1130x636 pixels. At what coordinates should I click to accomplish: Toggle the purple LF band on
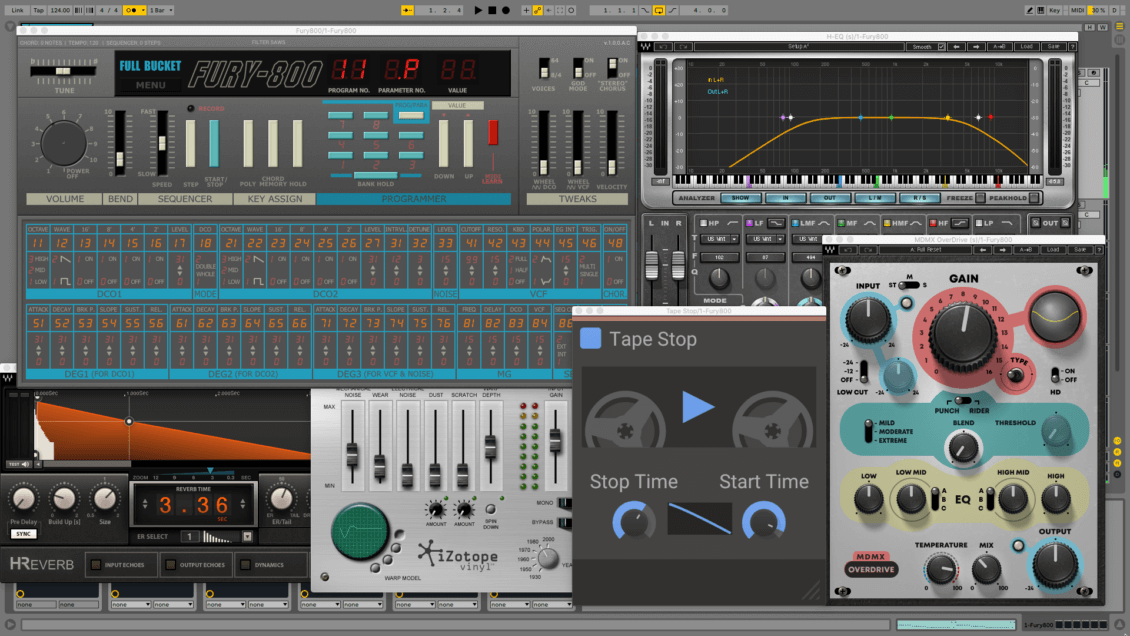749,223
